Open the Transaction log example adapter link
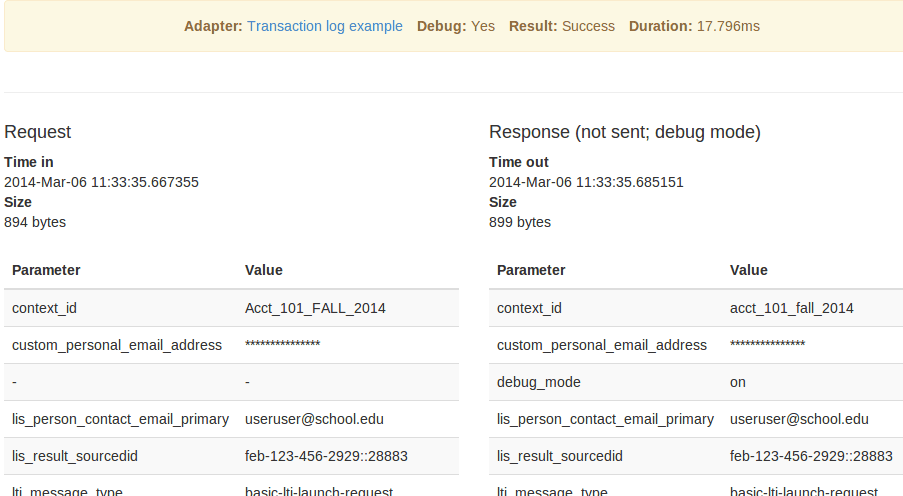This screenshot has height=496, width=903. (x=325, y=26)
